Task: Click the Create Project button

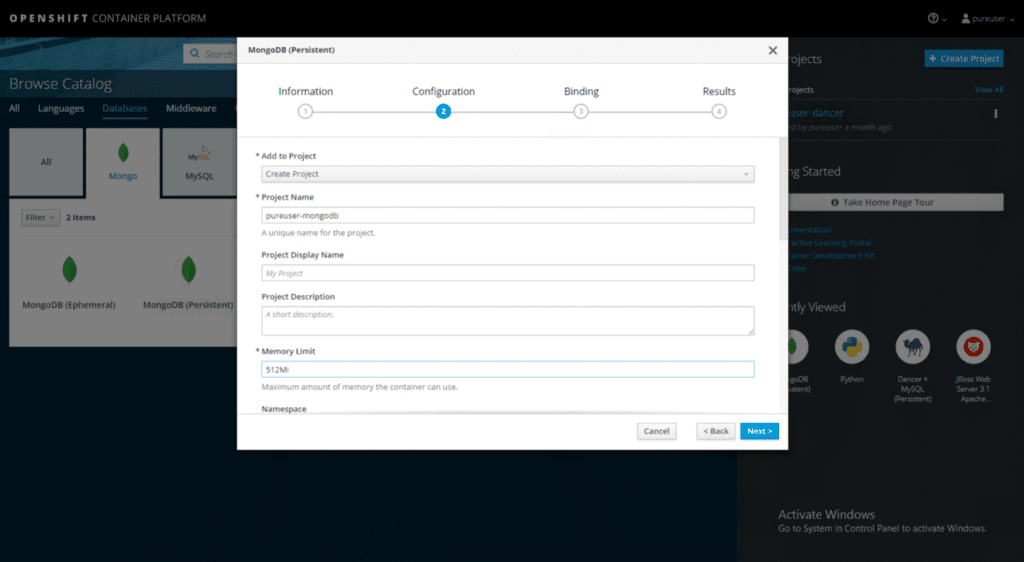Action: pyautogui.click(x=964, y=58)
